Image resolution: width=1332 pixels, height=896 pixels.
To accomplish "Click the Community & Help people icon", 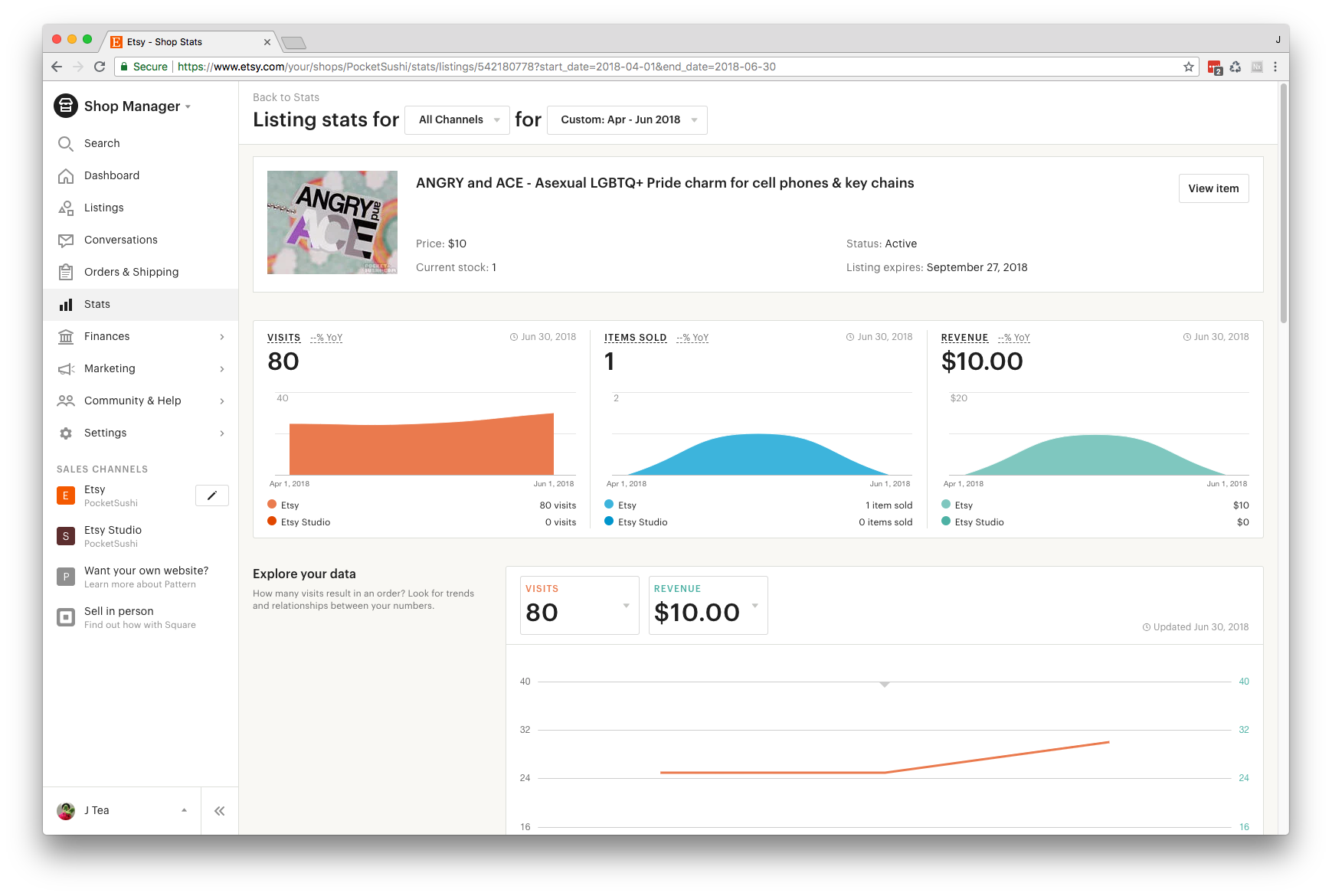I will tap(66, 401).
